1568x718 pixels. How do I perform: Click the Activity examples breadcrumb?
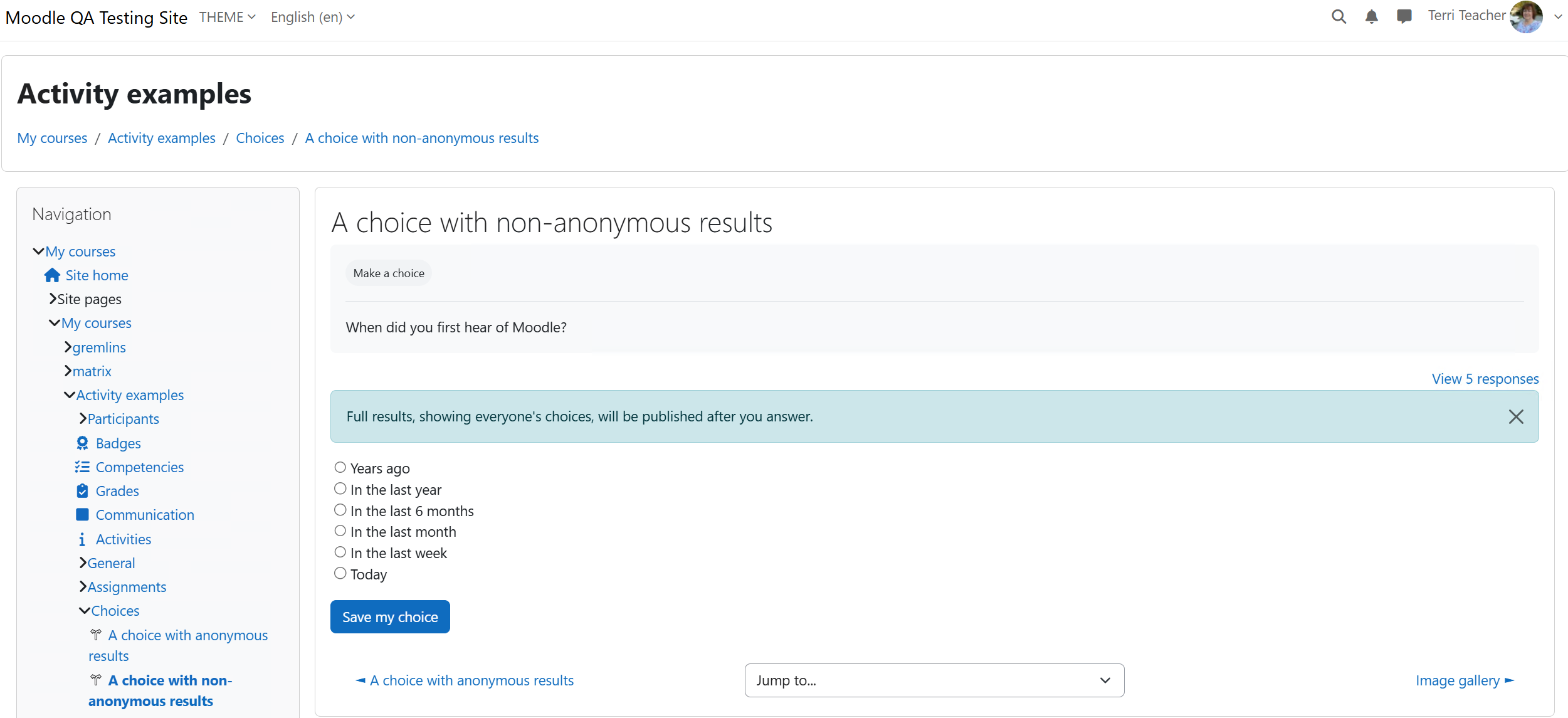(161, 138)
